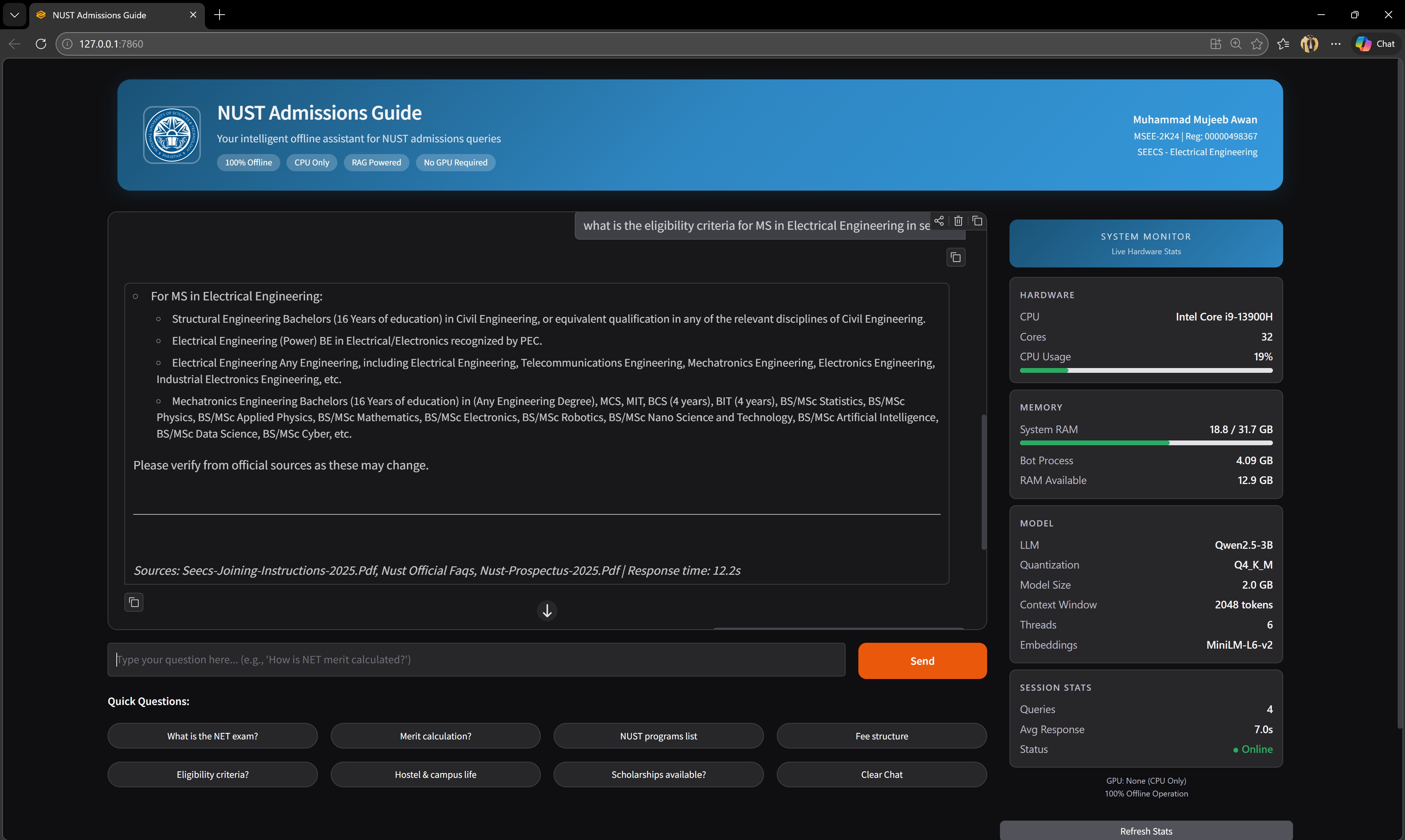View site information icon in address bar

tap(67, 44)
